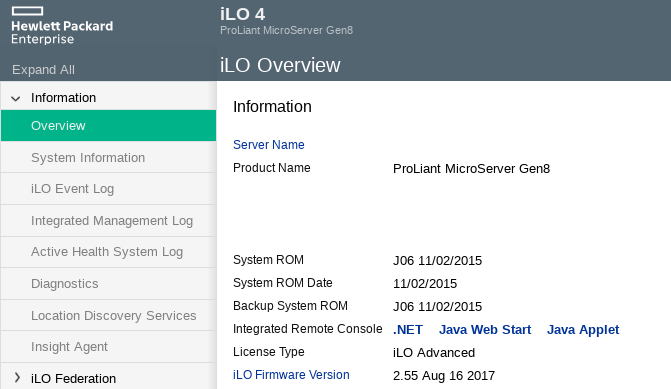Click the License Type label
This screenshot has height=389, width=671.
tap(269, 352)
